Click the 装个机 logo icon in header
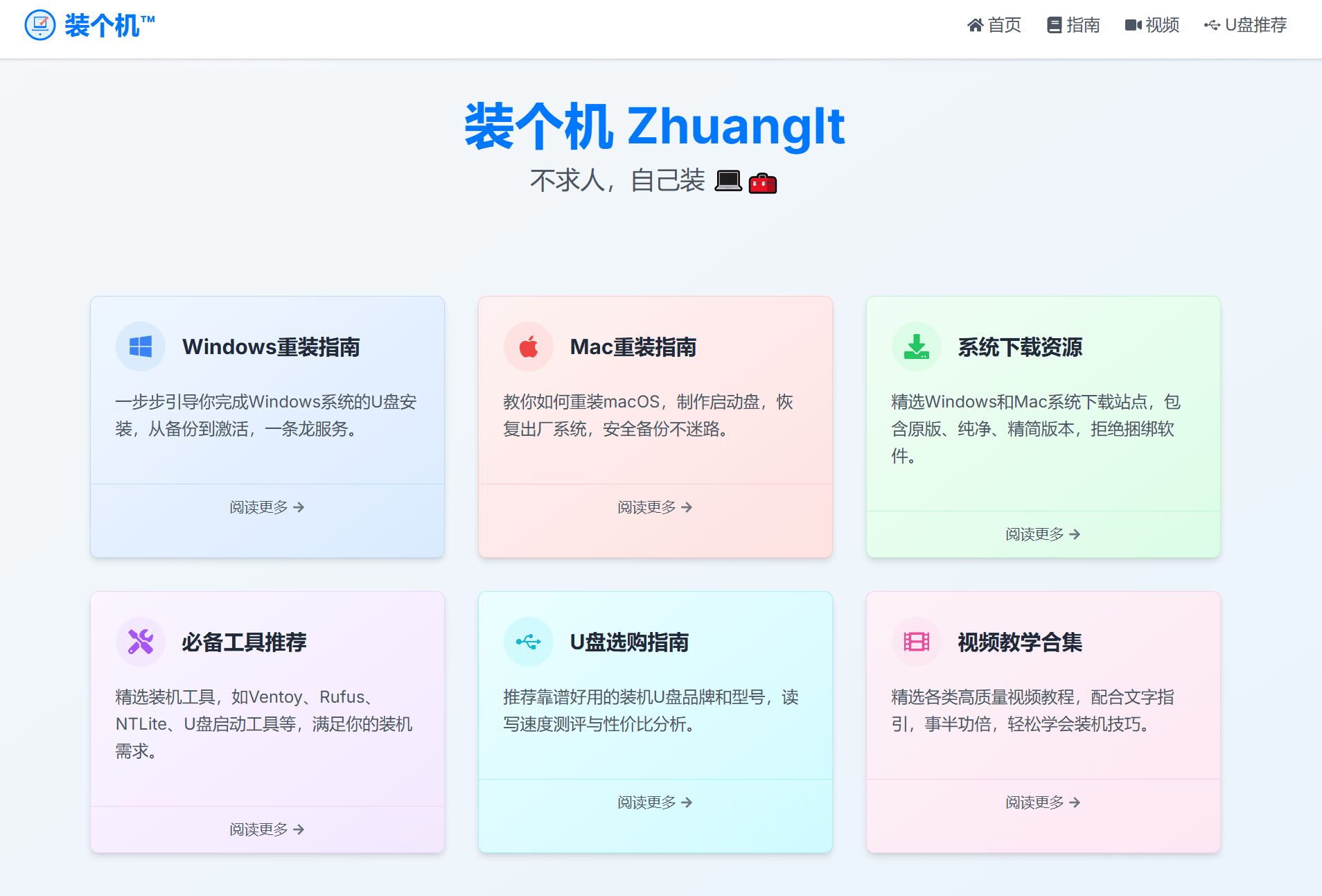Image resolution: width=1322 pixels, height=896 pixels. tap(39, 26)
